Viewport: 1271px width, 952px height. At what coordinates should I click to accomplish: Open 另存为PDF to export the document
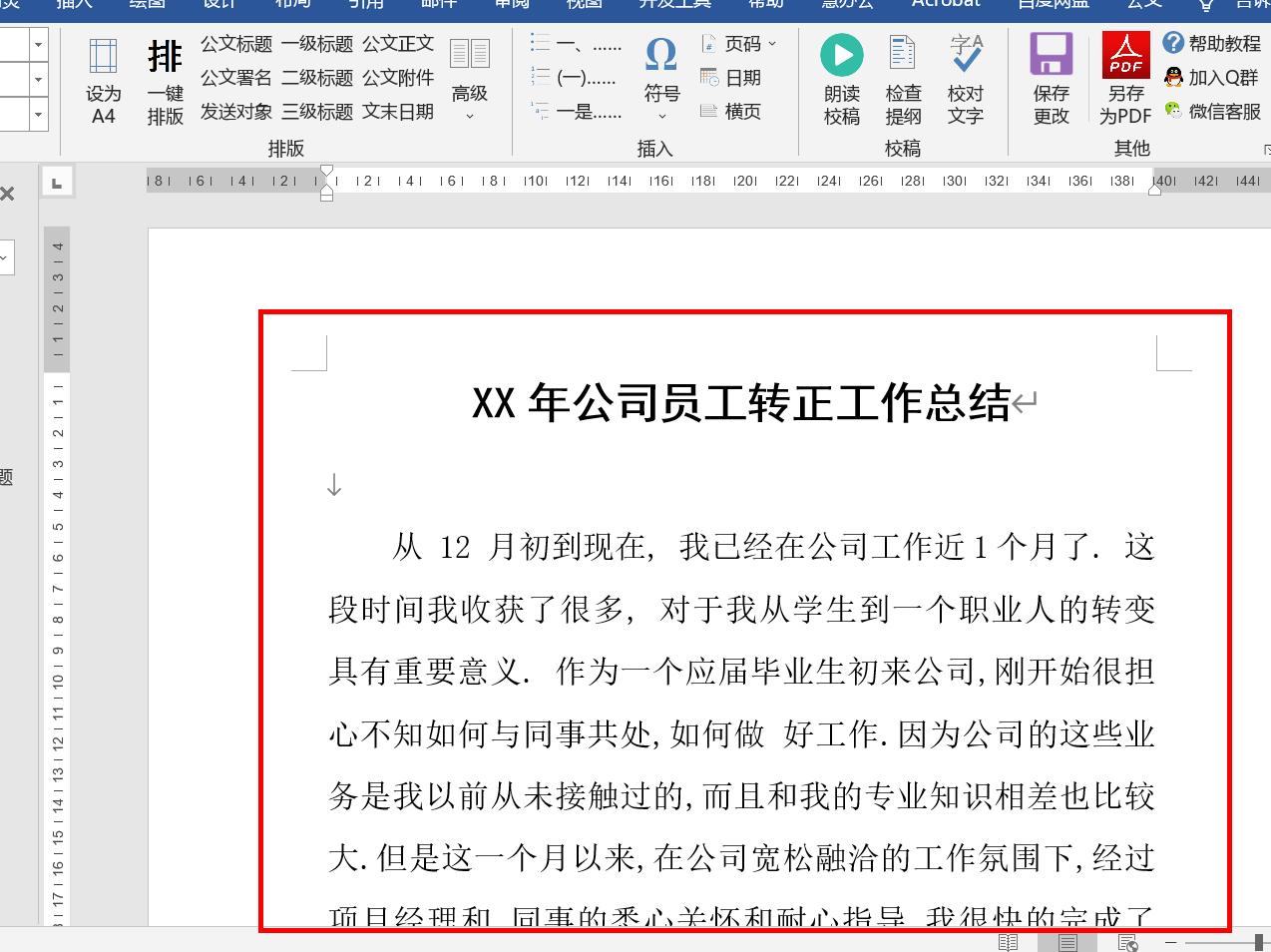click(1125, 80)
